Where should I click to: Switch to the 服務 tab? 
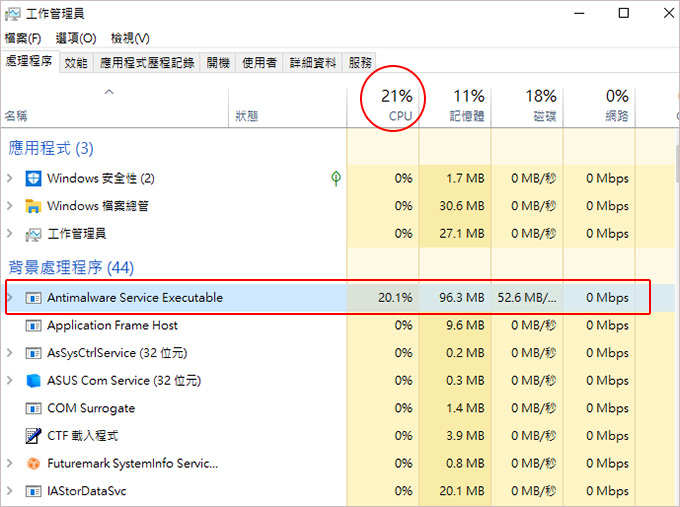coord(360,63)
